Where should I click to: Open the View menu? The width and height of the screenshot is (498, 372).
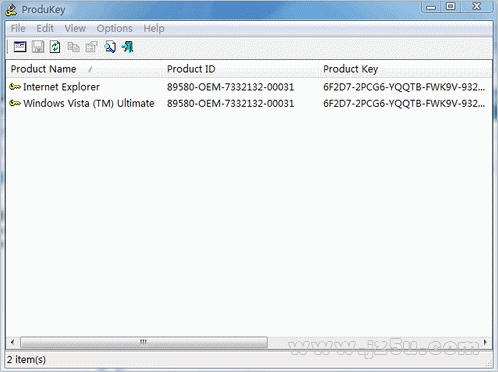(x=75, y=28)
